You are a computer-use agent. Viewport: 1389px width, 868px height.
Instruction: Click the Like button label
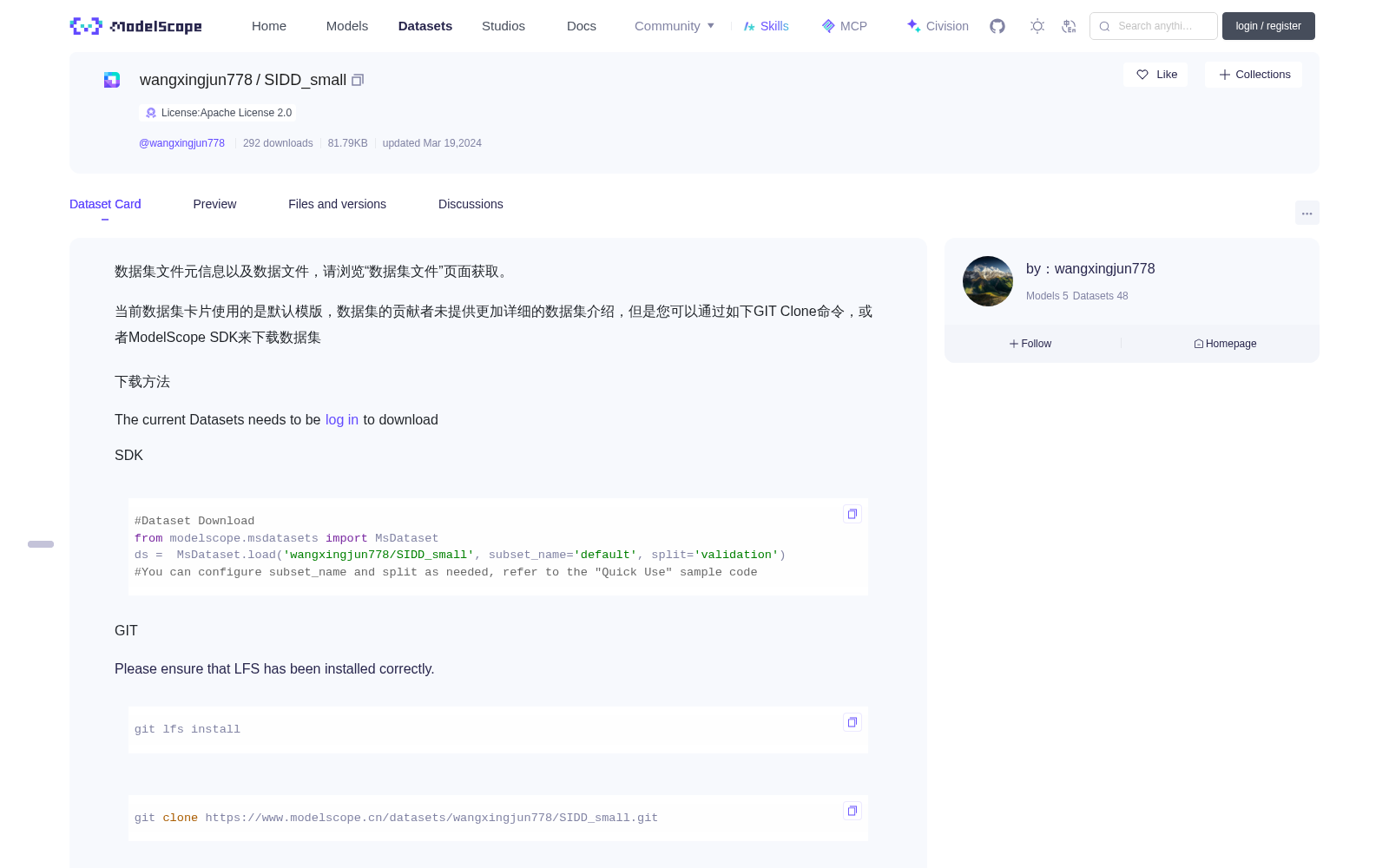coord(1167,75)
